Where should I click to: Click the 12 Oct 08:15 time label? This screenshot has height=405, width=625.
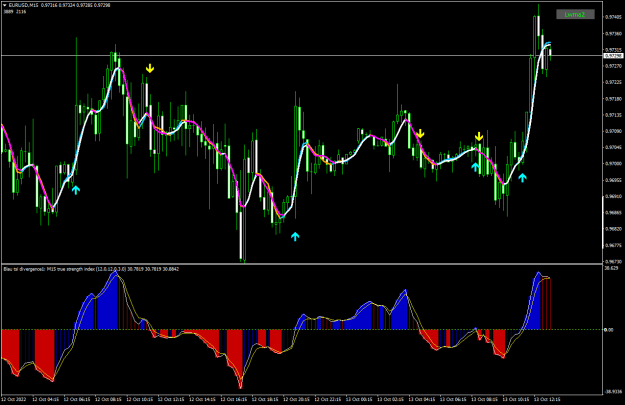coord(108,399)
